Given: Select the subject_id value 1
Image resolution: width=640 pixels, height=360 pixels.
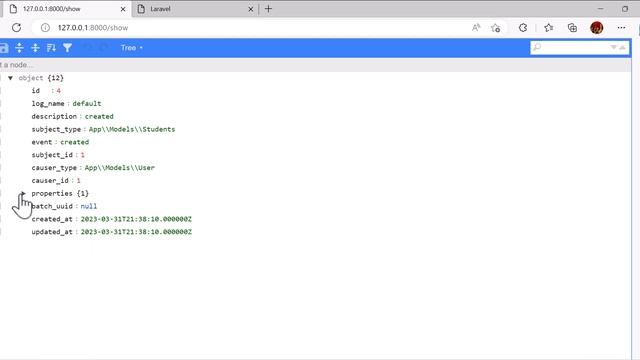Looking at the screenshot, I should pyautogui.click(x=82, y=155).
